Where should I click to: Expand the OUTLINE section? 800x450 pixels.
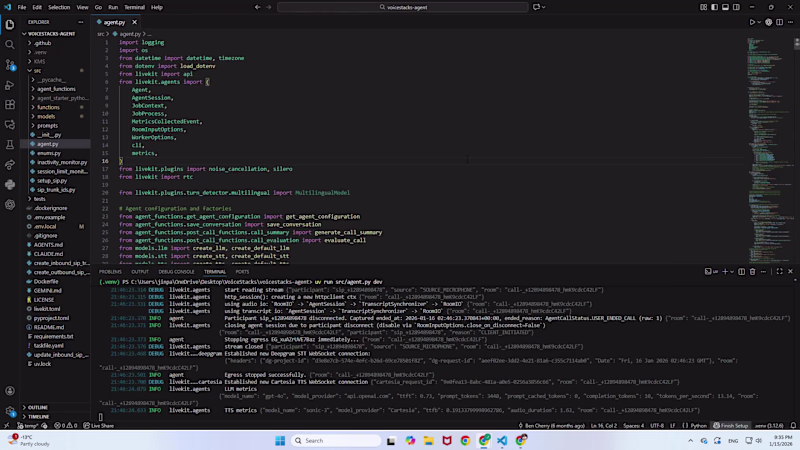(38, 408)
